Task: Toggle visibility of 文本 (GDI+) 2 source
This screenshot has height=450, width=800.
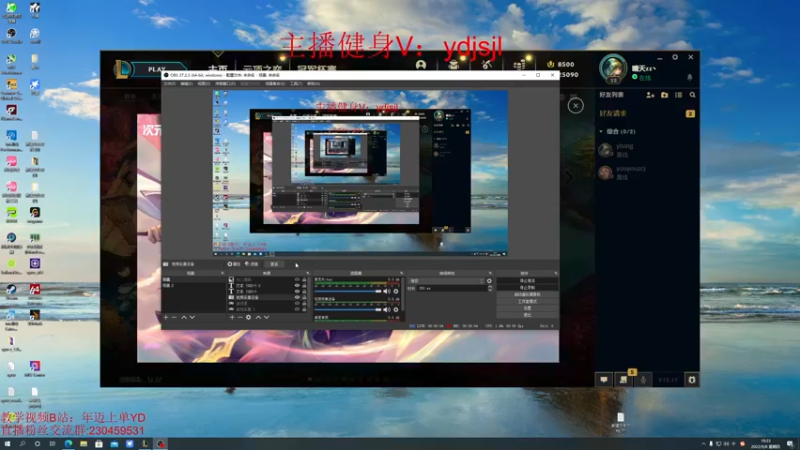Action: pos(297,286)
